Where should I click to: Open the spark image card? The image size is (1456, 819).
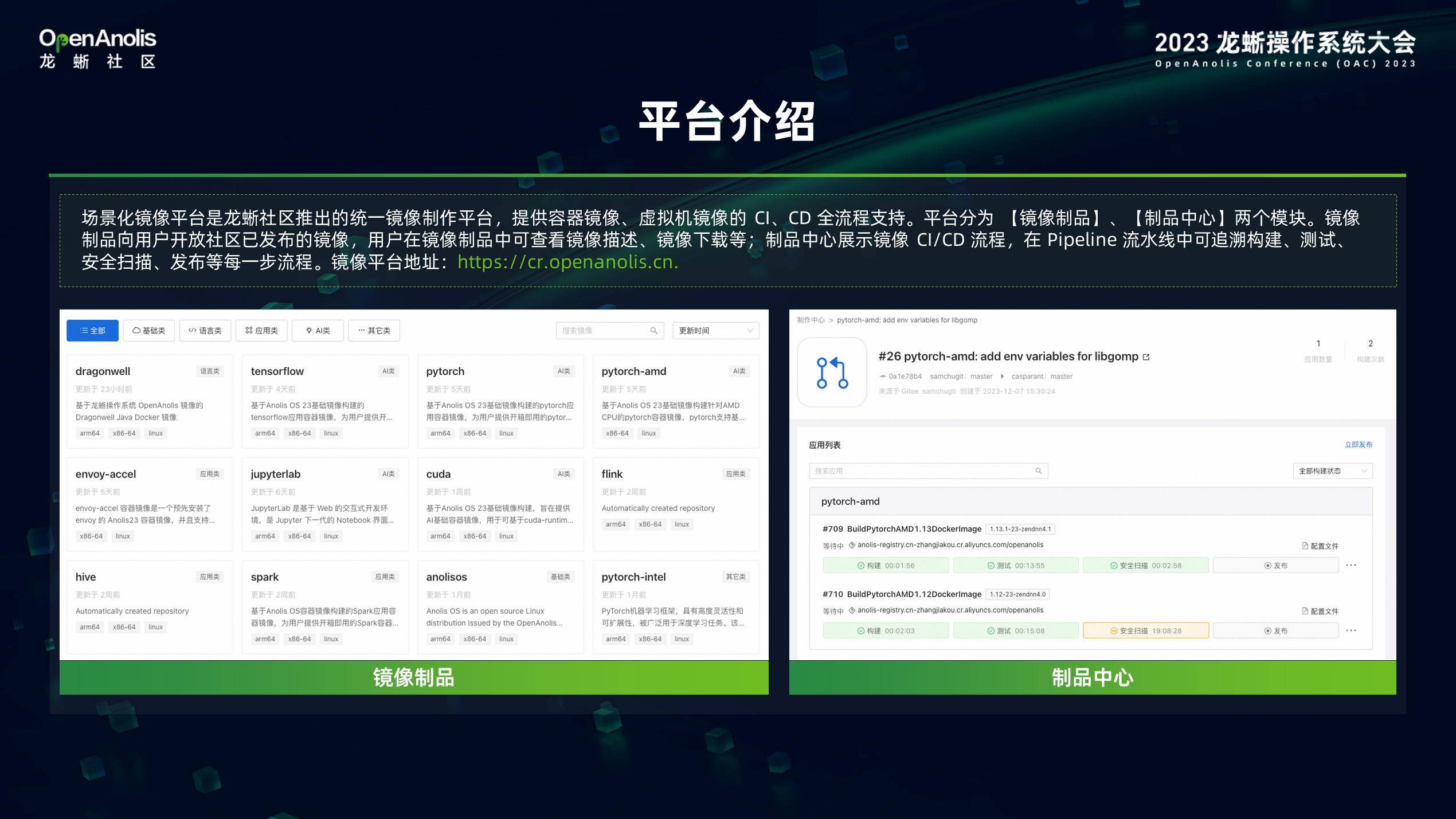(x=325, y=607)
